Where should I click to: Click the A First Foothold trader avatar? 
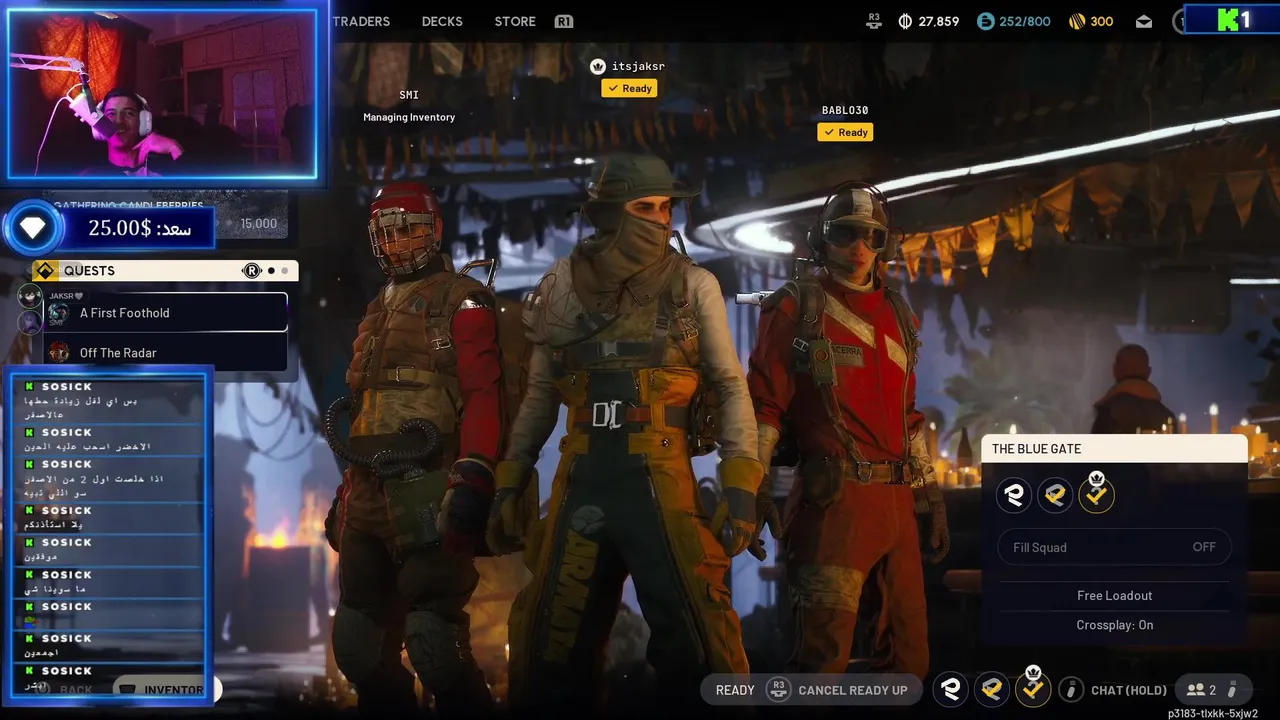coord(59,313)
